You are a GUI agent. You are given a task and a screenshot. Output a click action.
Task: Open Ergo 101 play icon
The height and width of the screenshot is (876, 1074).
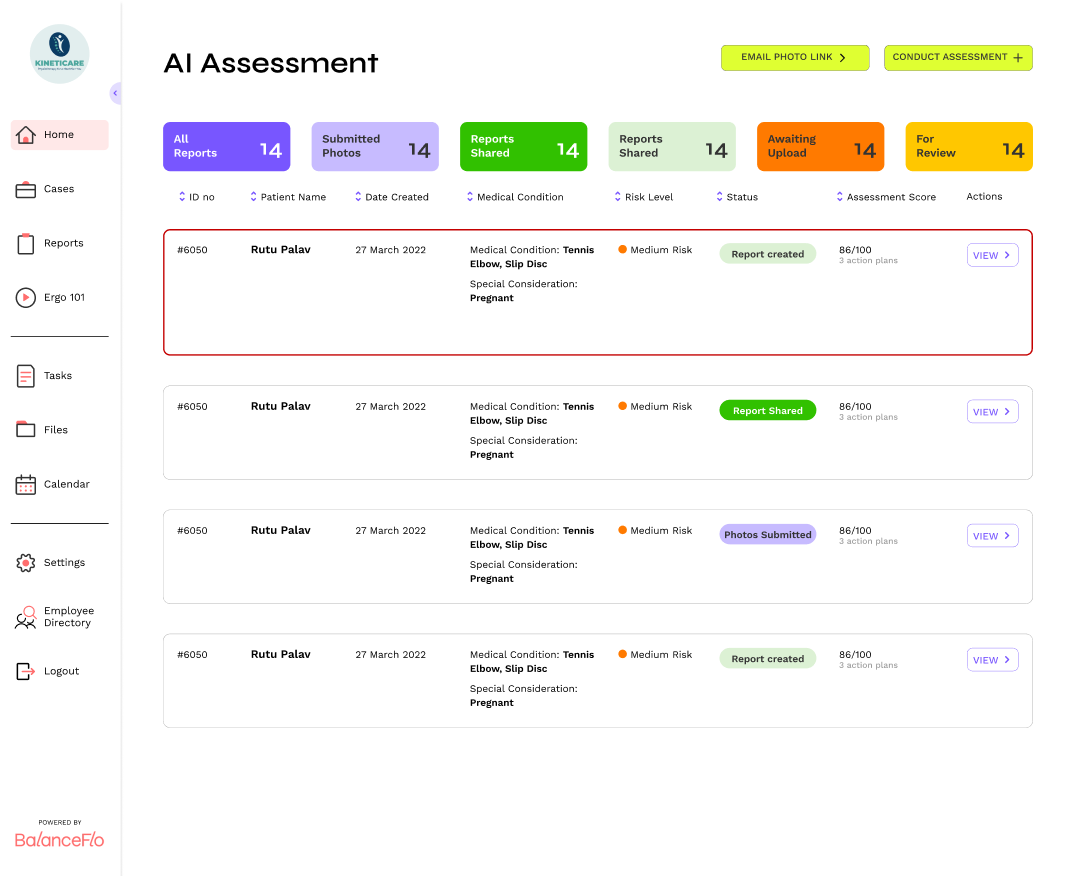point(25,297)
